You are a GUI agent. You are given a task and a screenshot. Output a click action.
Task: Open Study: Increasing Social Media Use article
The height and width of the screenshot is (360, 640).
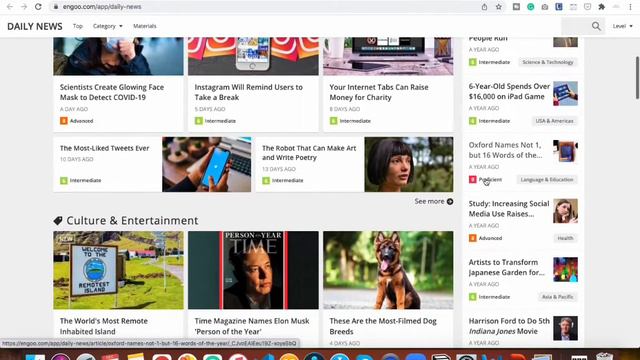tap(509, 209)
